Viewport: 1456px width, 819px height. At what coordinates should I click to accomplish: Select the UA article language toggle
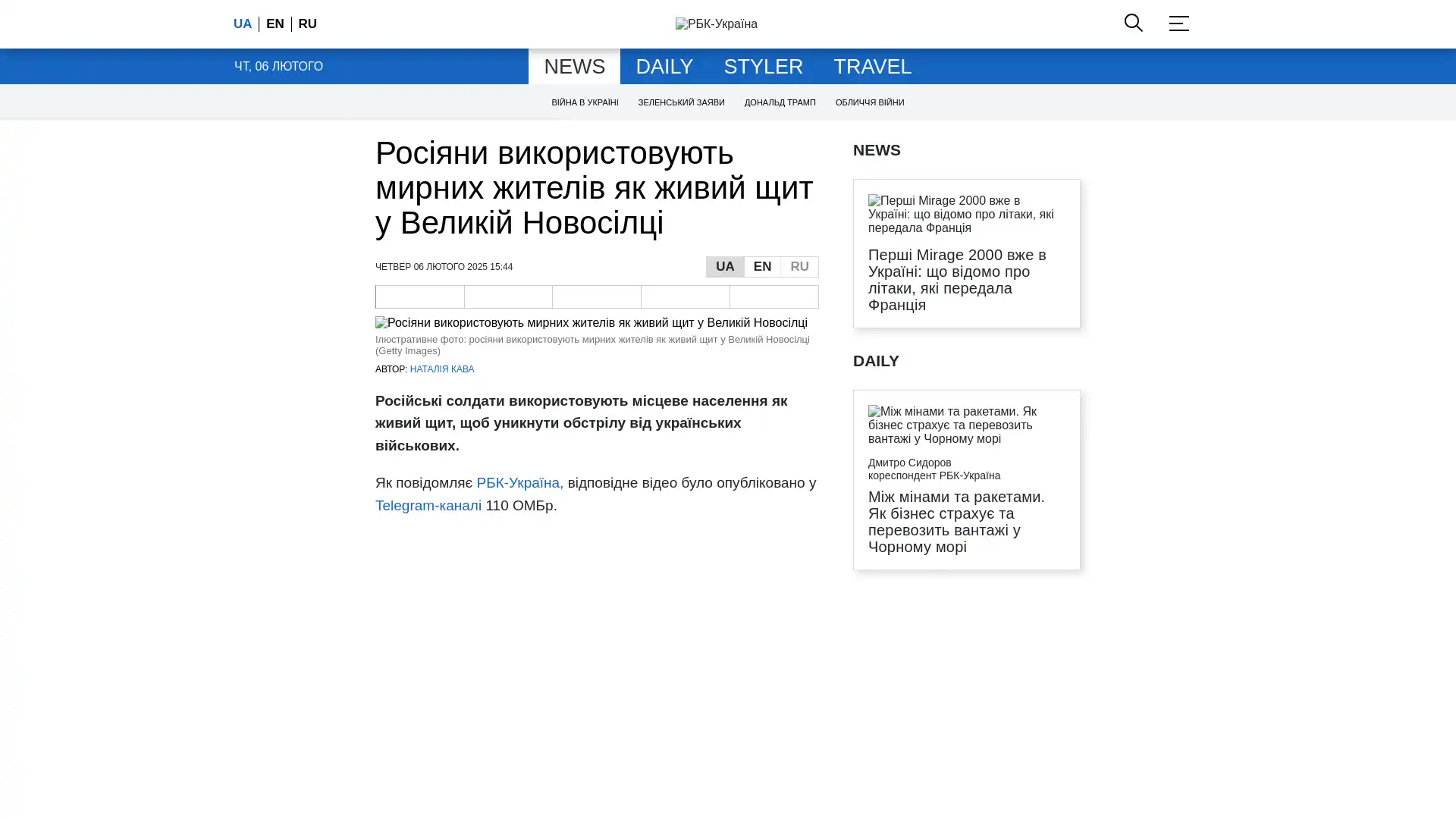[724, 267]
